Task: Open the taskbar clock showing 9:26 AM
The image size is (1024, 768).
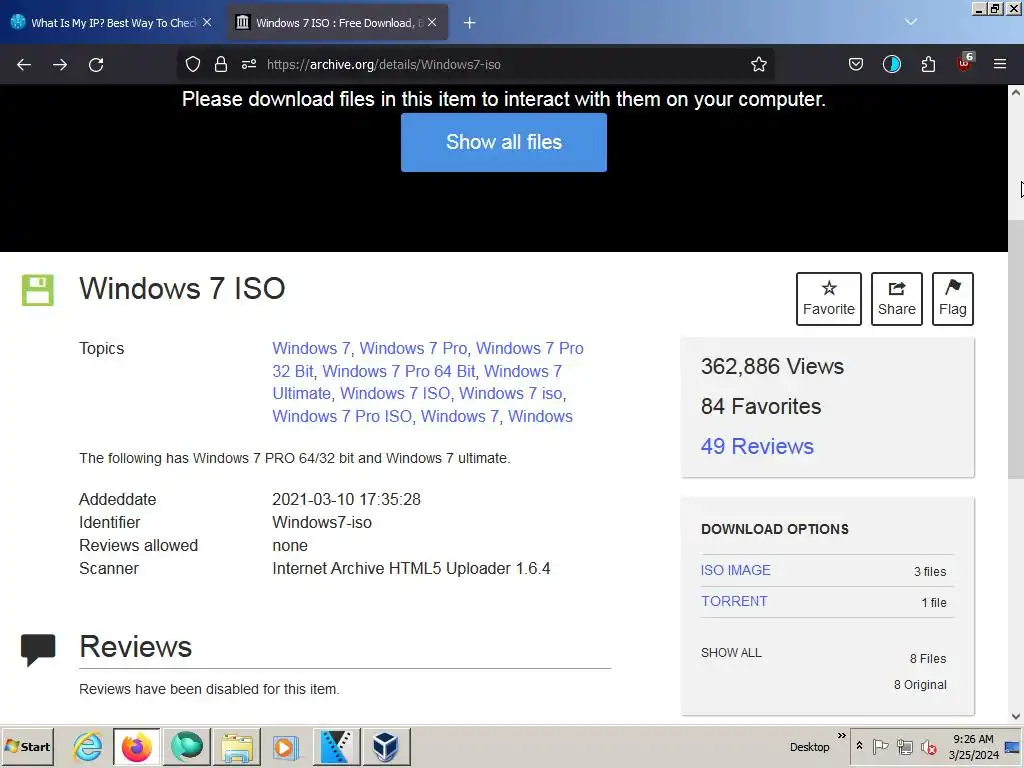Action: [x=974, y=746]
